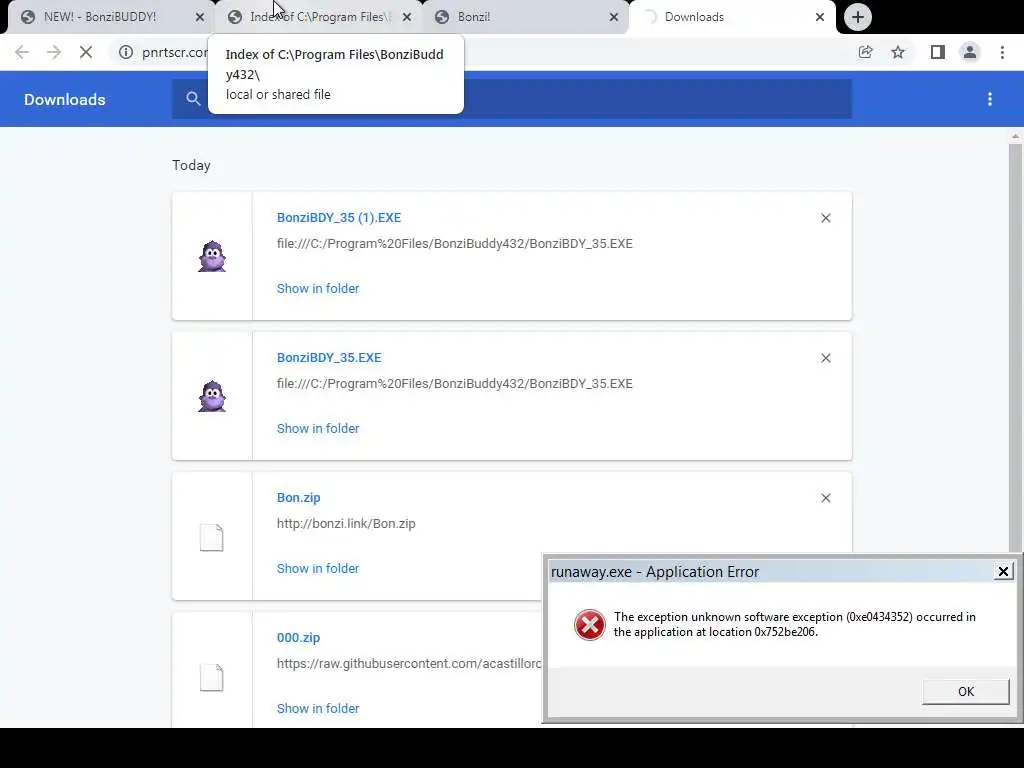Click Bonzi icon for BonziBDY_35.EXE
Image resolution: width=1024 pixels, height=768 pixels.
(x=212, y=396)
